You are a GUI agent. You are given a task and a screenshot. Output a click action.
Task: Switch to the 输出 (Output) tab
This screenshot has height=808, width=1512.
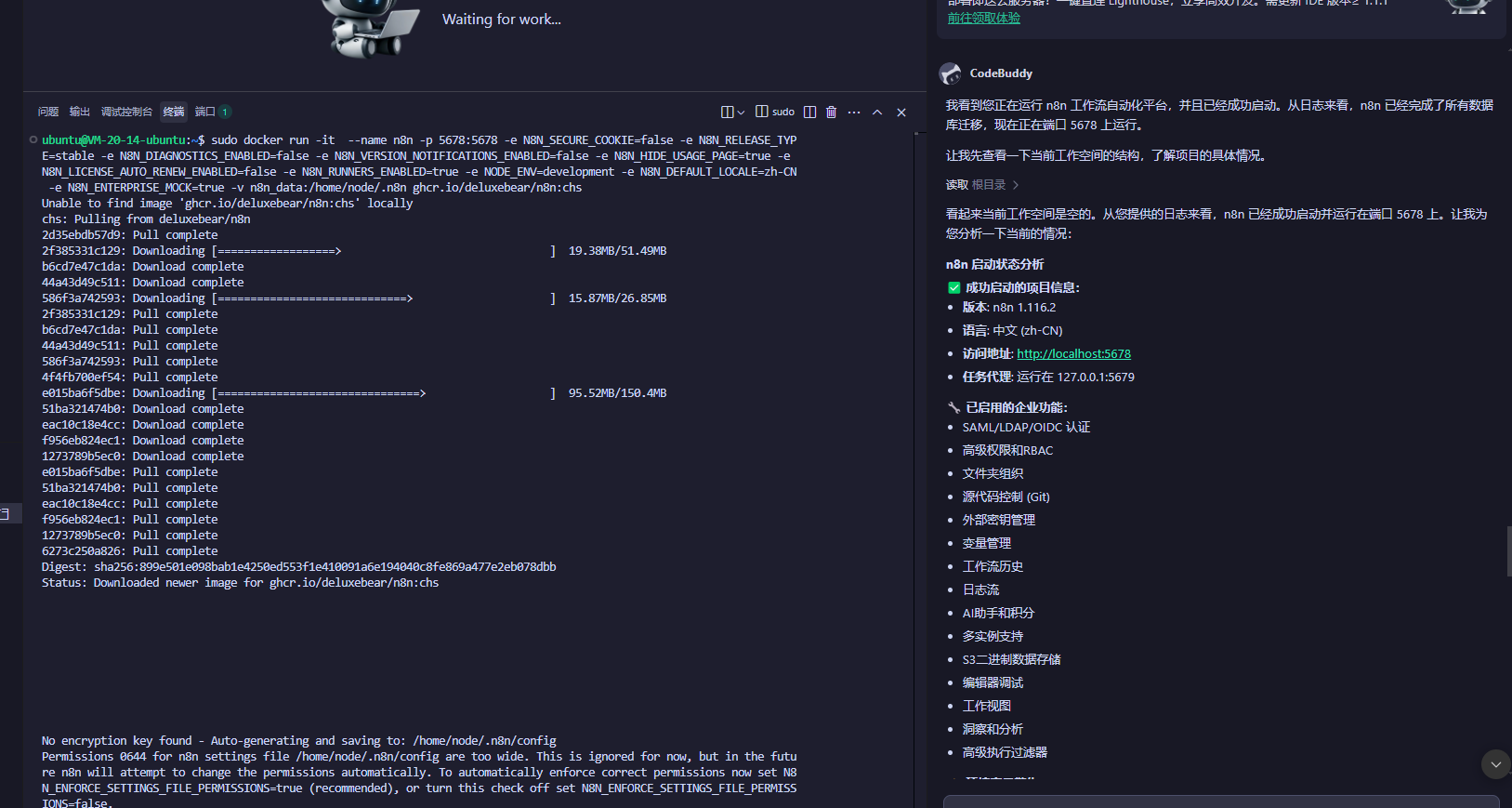[80, 112]
